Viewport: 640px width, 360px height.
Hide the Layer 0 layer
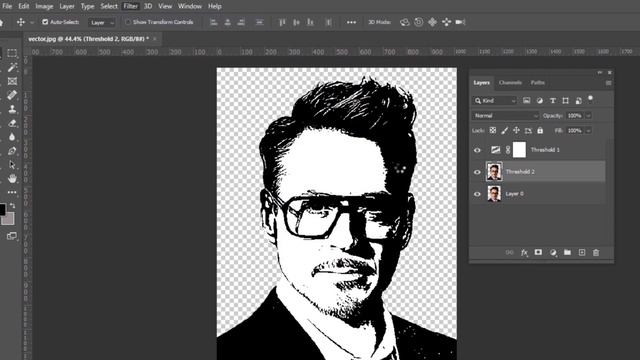477,194
